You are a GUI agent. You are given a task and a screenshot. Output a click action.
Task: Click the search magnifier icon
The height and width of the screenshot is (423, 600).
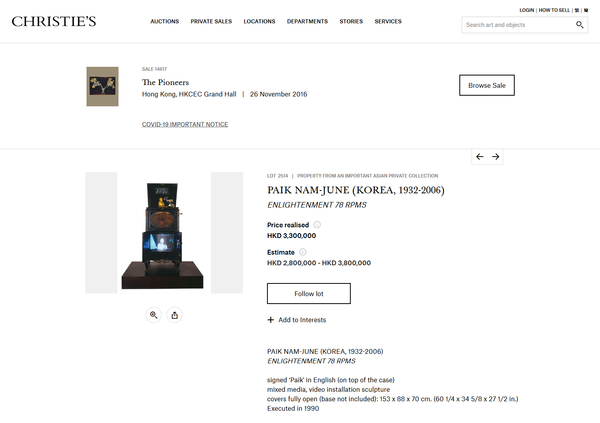[579, 25]
